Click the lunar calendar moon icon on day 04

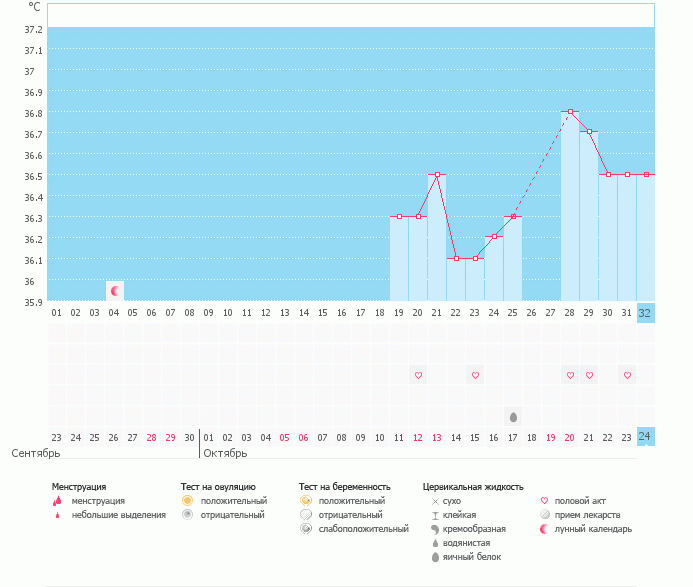pos(115,291)
